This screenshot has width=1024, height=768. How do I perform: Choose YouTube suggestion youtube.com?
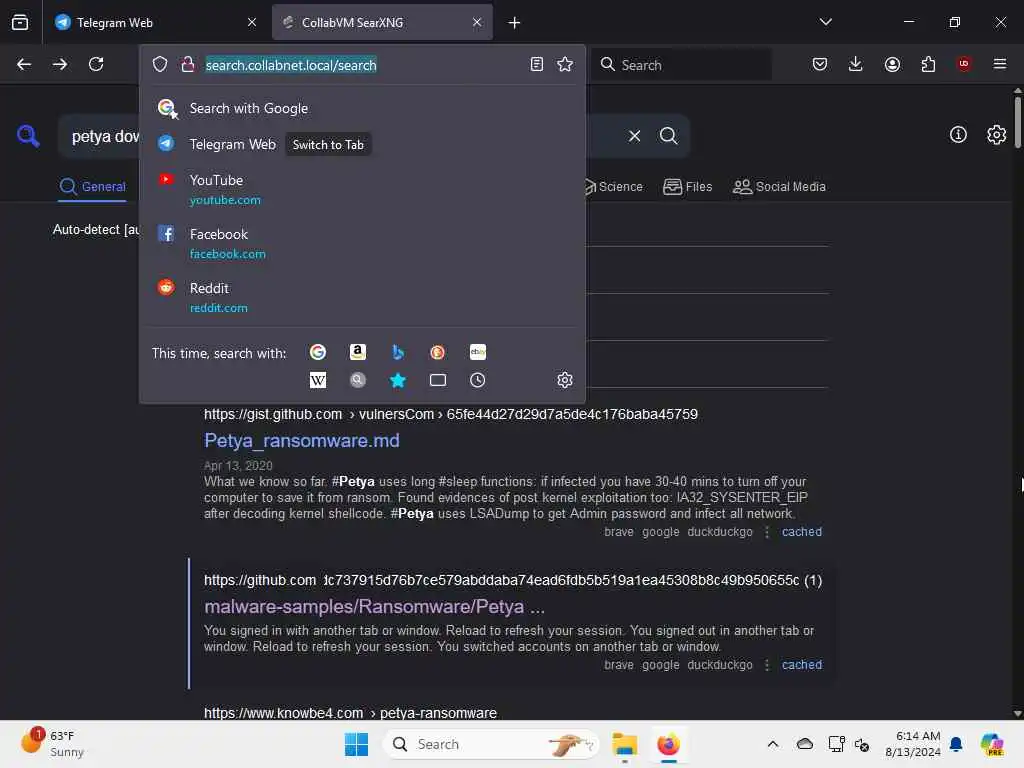coord(362,189)
